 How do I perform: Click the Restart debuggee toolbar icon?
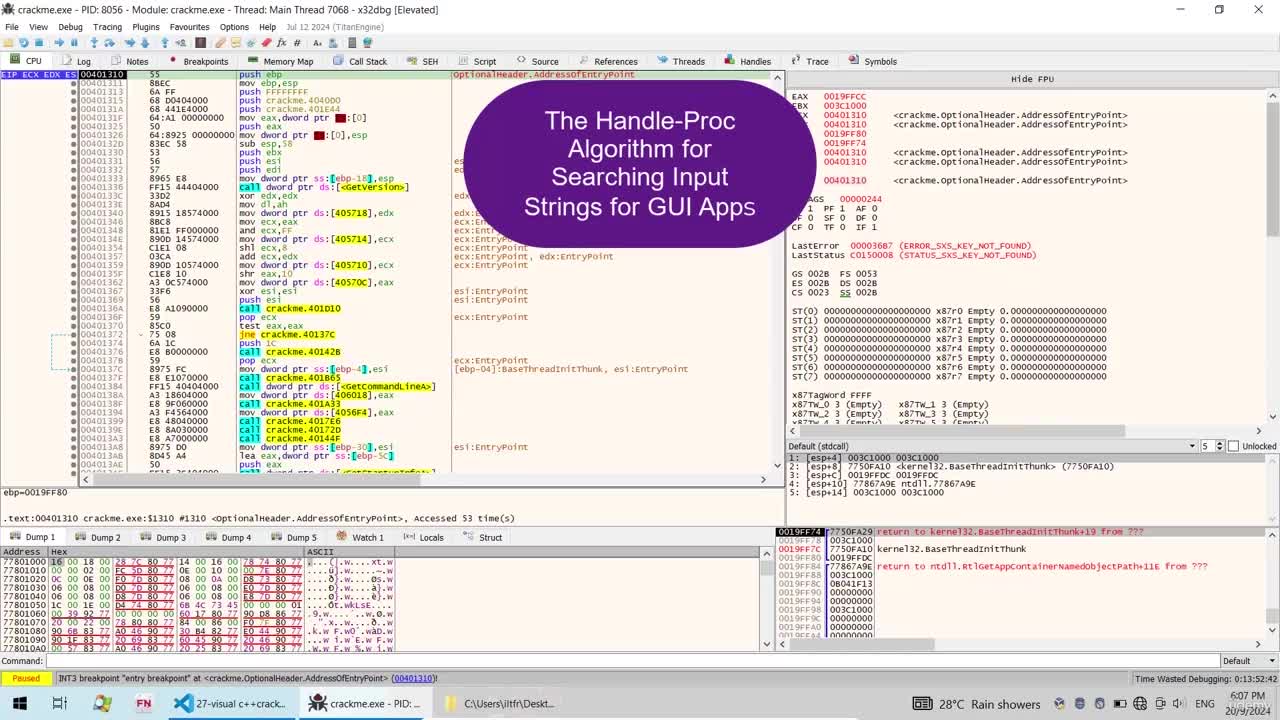23,43
